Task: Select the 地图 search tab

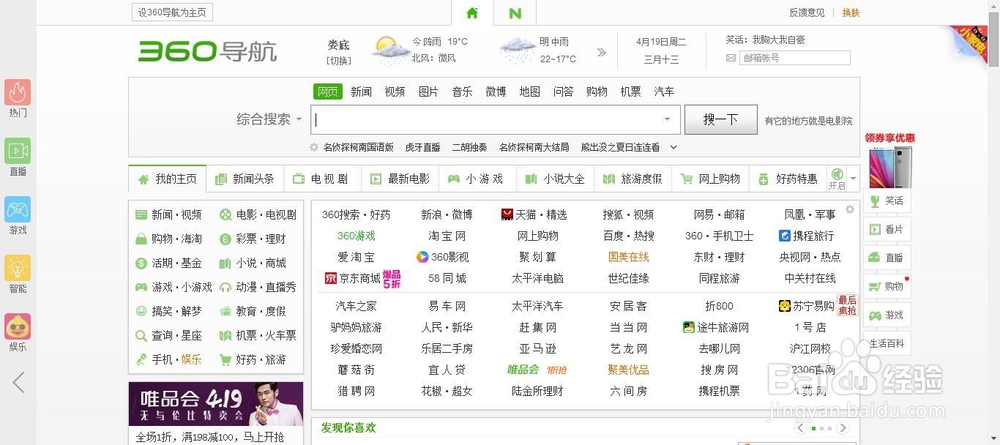Action: [529, 92]
